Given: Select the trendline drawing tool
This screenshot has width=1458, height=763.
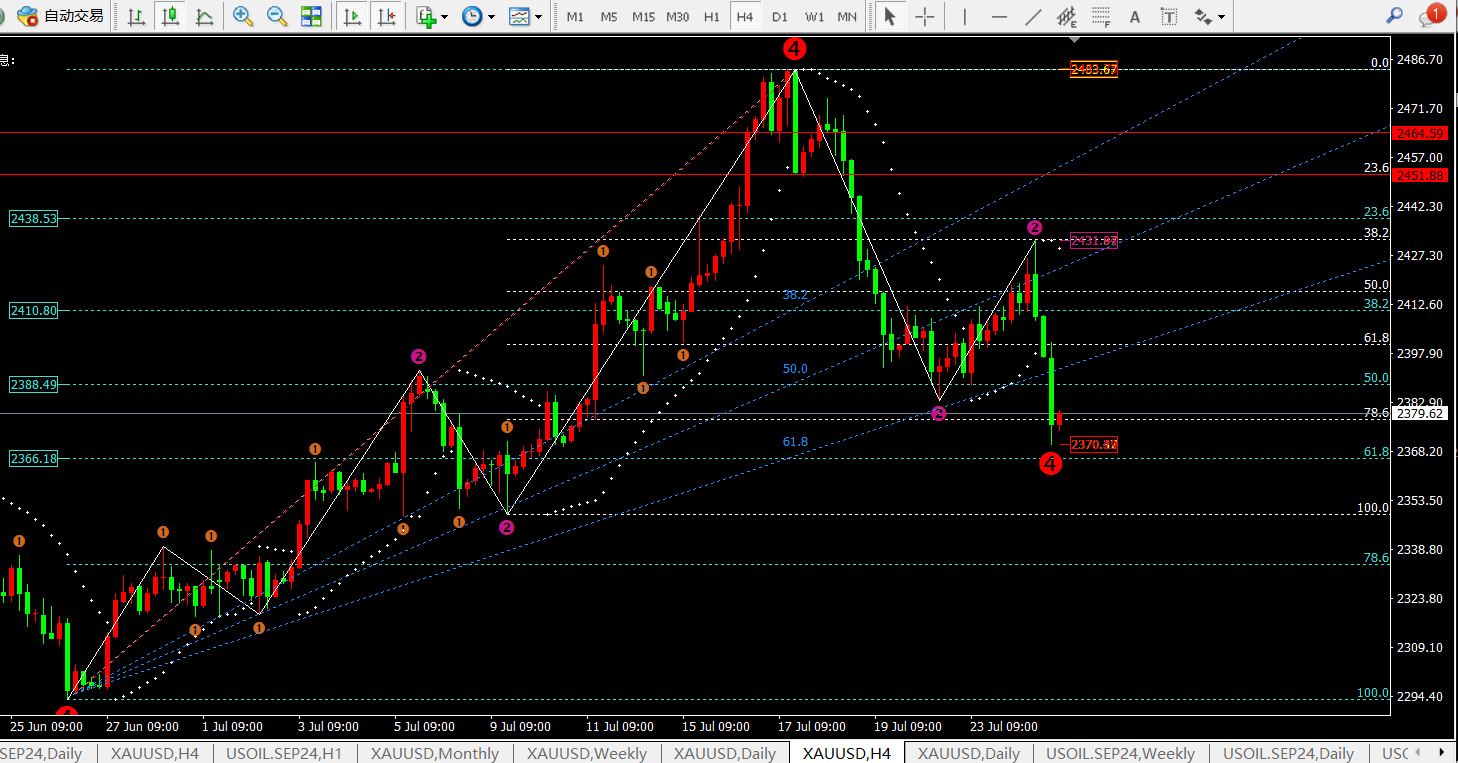Looking at the screenshot, I should pyautogui.click(x=1033, y=16).
